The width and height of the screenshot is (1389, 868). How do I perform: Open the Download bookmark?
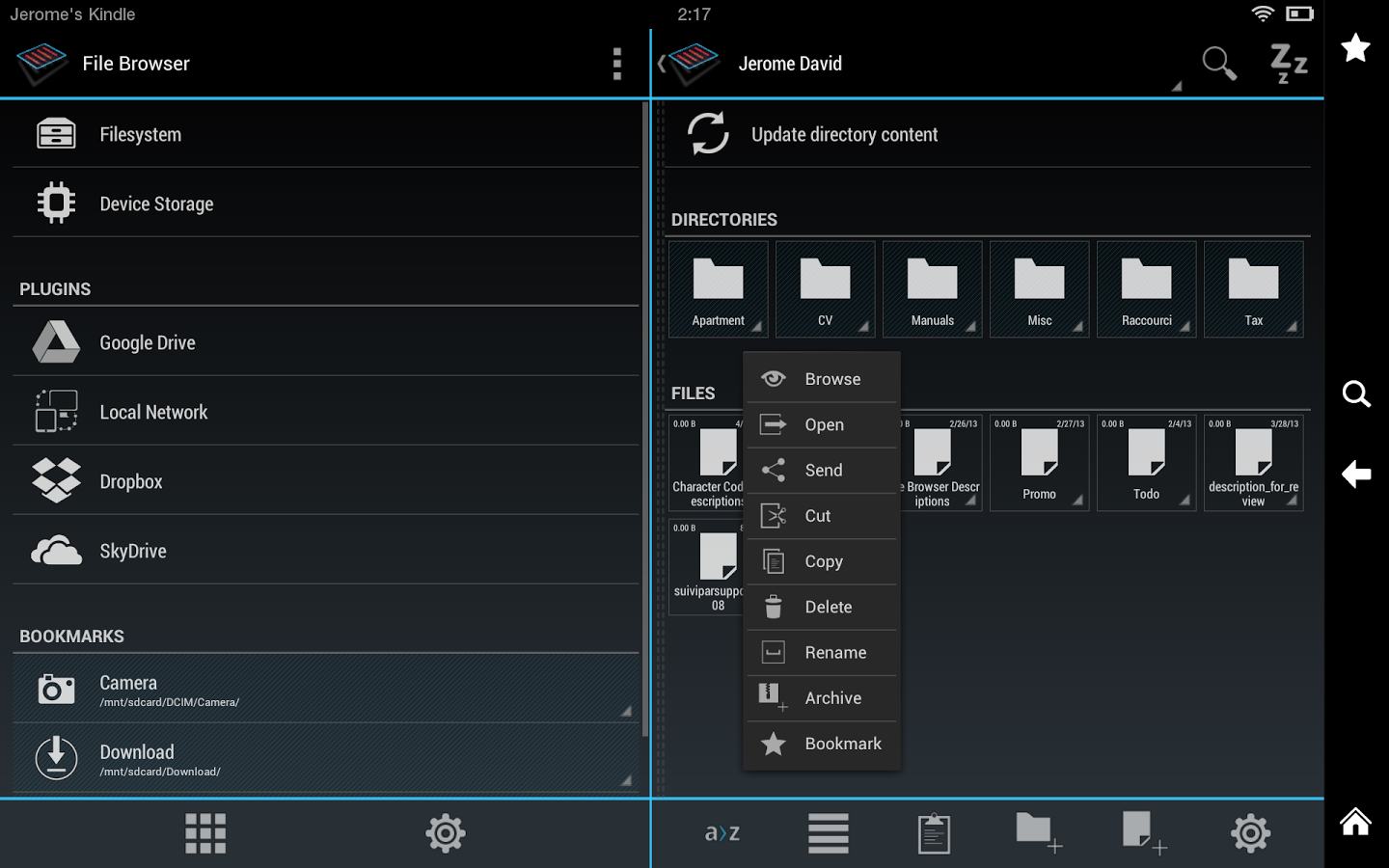tap(326, 758)
